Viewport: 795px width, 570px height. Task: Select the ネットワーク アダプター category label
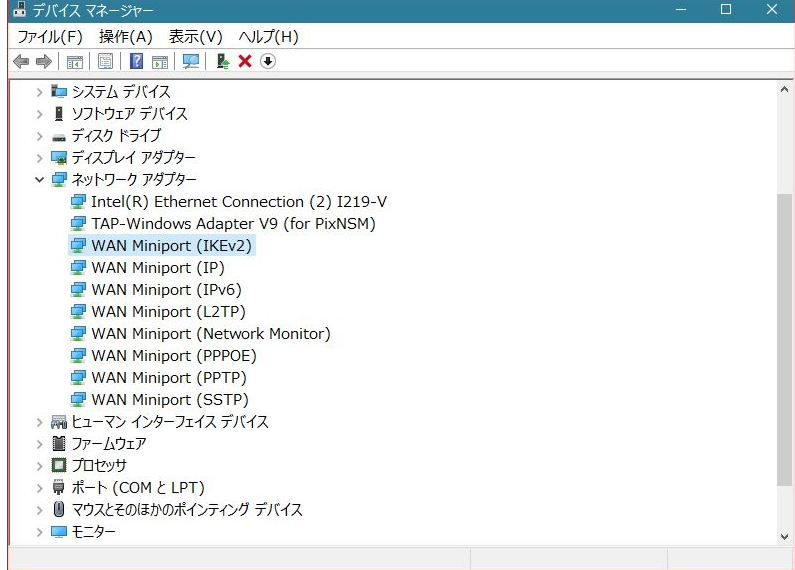coord(134,180)
